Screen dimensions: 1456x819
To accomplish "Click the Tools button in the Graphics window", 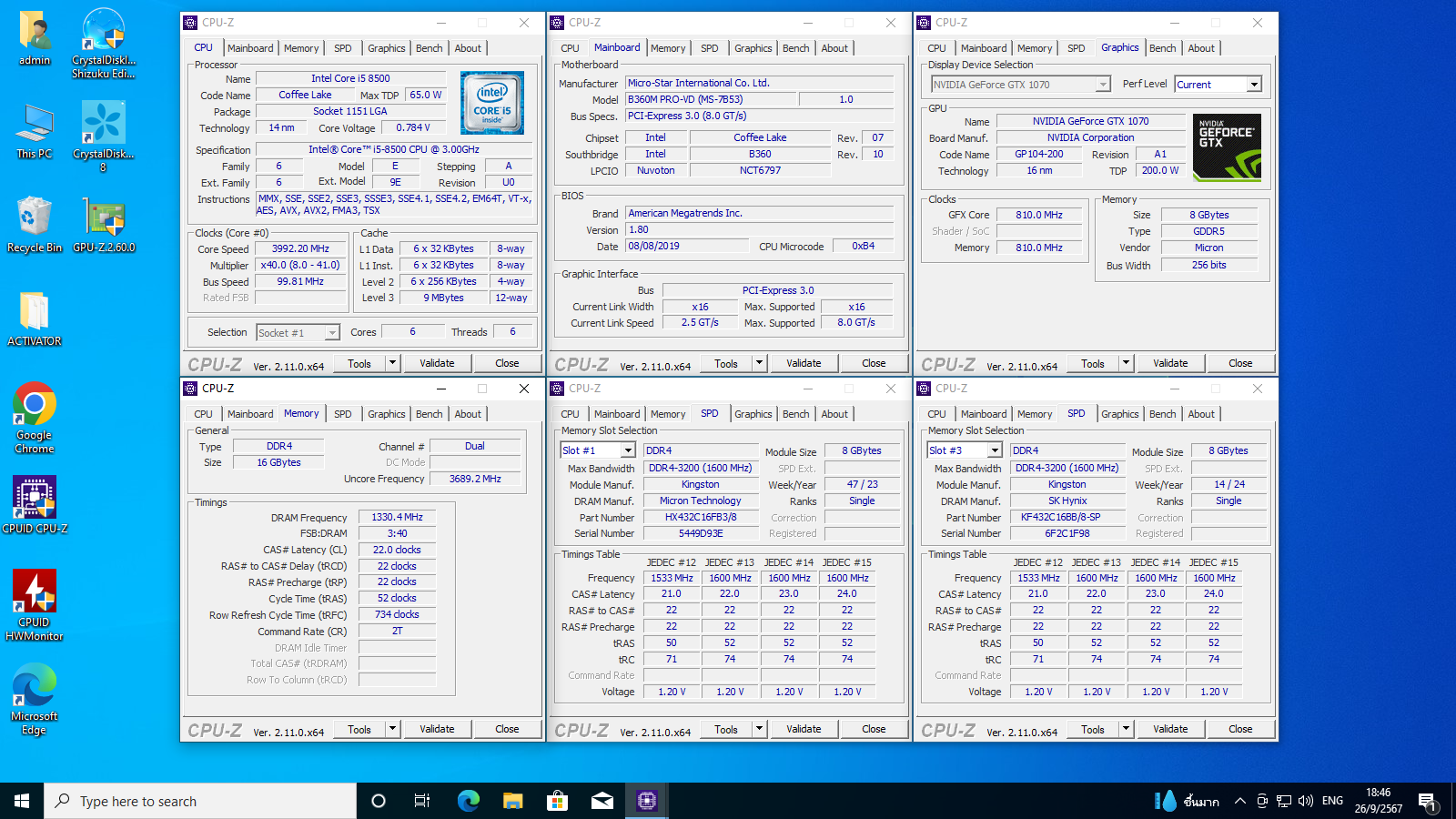I will point(1093,363).
